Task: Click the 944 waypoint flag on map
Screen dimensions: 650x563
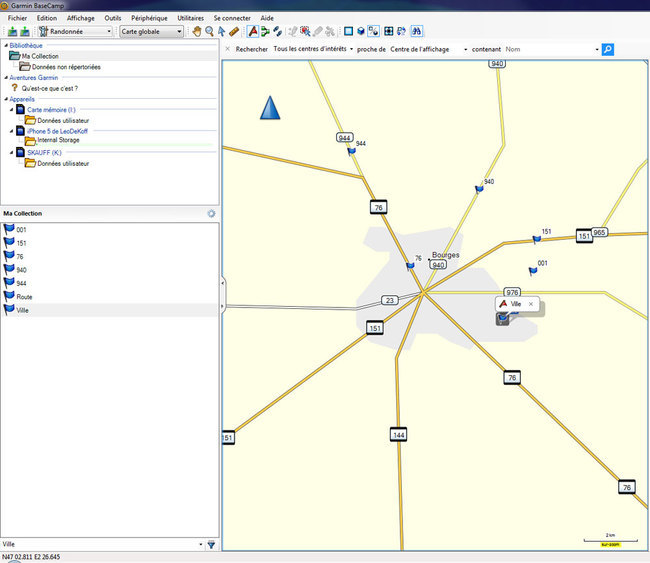Action: (x=352, y=151)
